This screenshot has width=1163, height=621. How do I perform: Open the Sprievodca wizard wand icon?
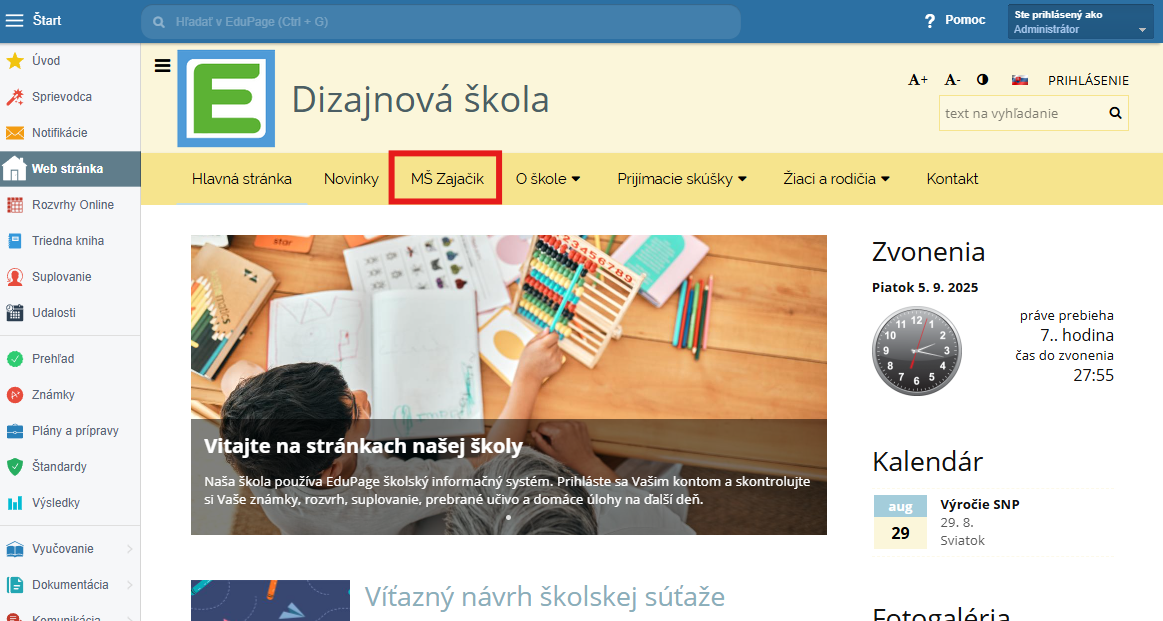(15, 97)
